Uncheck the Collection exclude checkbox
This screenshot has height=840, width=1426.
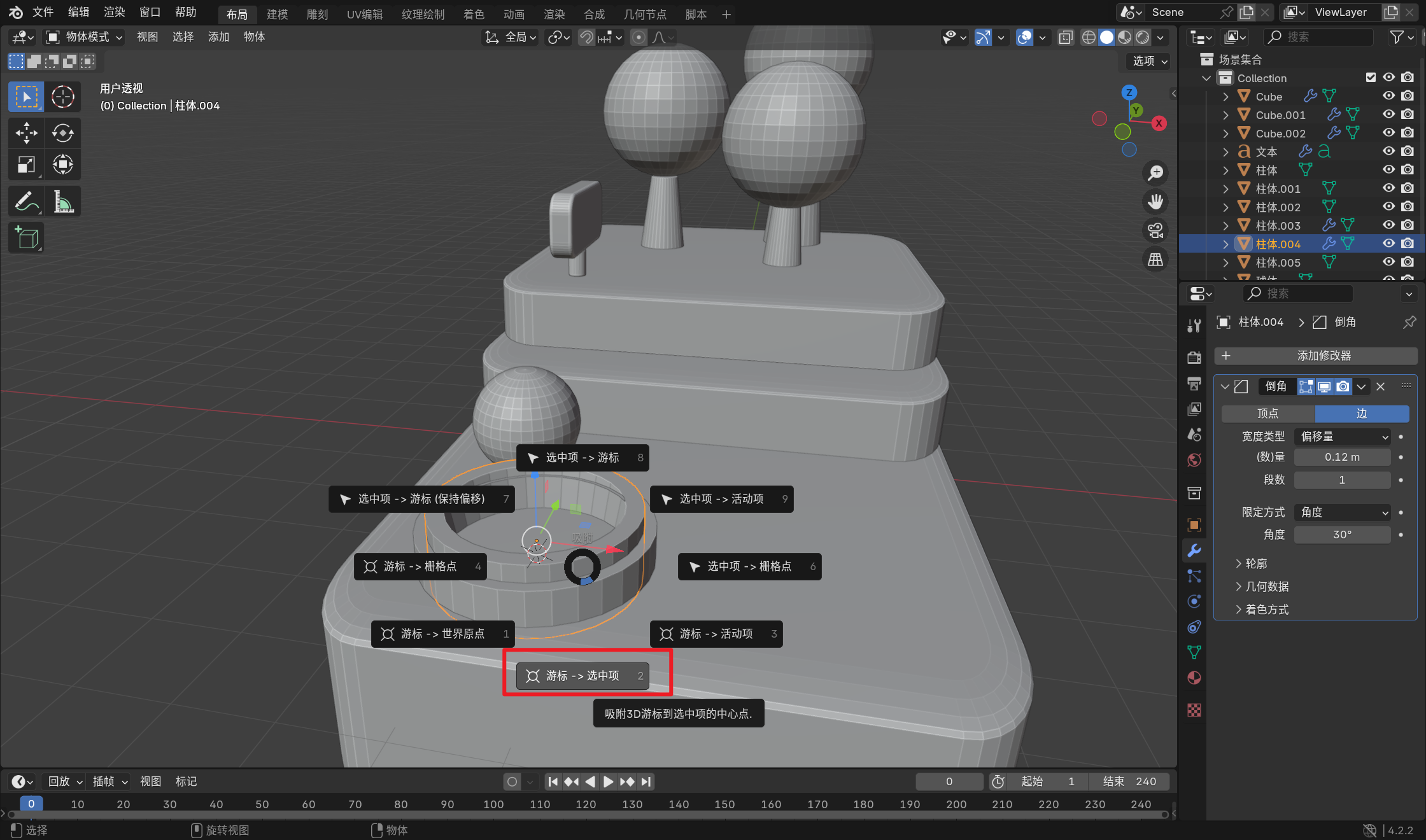[x=1371, y=78]
